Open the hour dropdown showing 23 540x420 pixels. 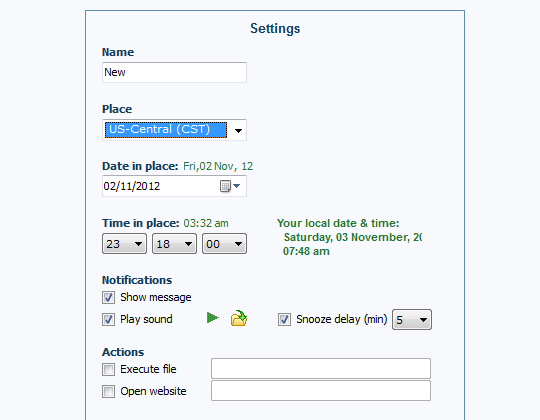pyautogui.click(x=124, y=244)
